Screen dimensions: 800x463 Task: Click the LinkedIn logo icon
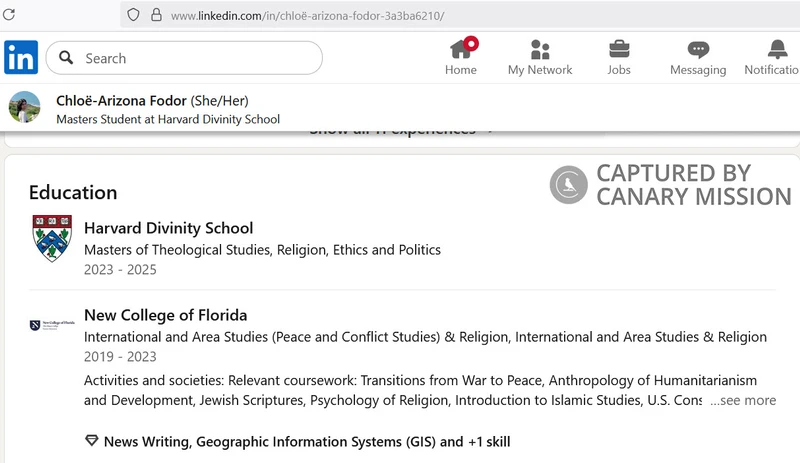coord(21,57)
